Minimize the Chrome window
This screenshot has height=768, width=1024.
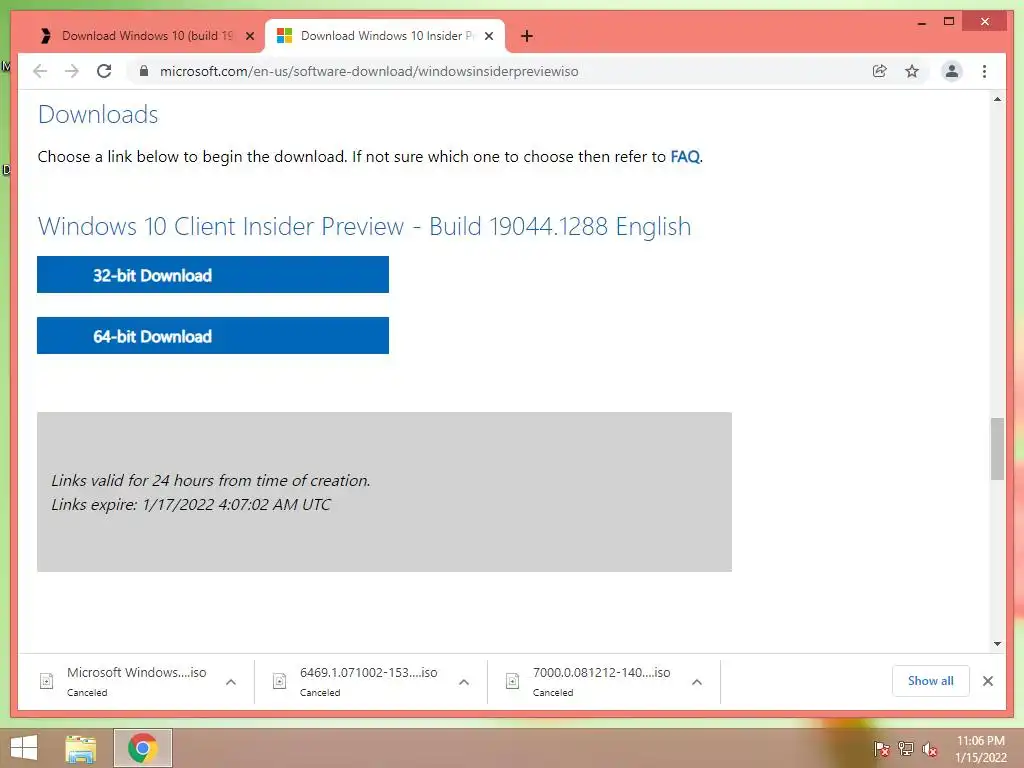click(x=921, y=22)
